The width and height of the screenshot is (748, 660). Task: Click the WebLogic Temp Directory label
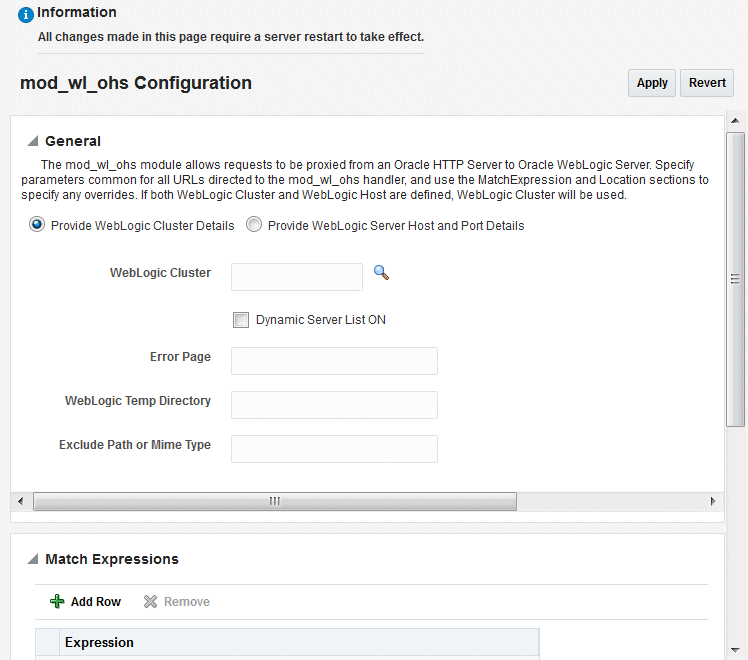(x=138, y=401)
